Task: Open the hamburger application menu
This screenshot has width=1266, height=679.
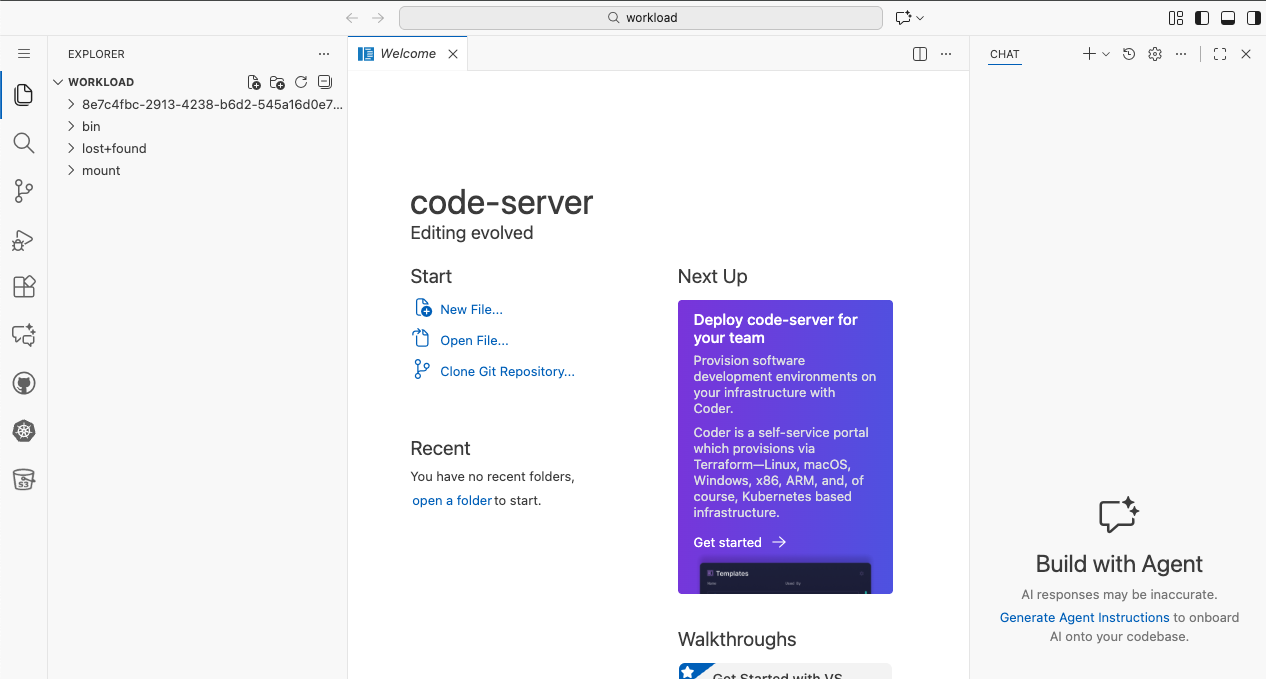Action: (24, 54)
